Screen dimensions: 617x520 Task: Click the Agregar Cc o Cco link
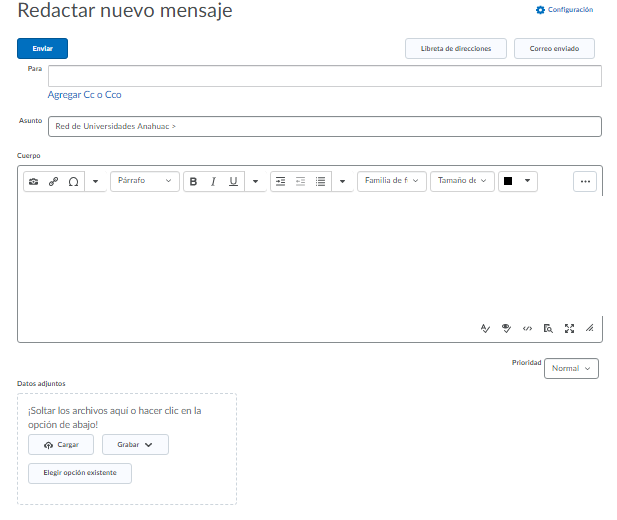84,95
